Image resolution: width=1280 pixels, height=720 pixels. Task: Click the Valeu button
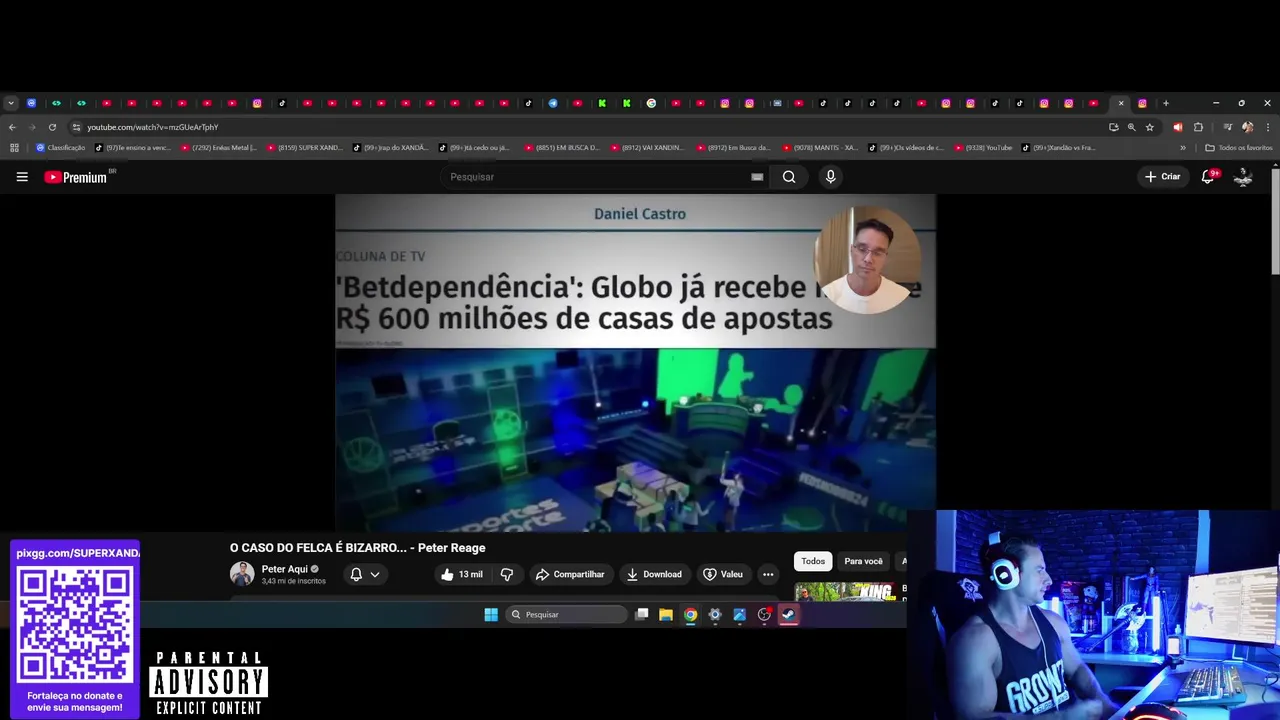point(723,574)
